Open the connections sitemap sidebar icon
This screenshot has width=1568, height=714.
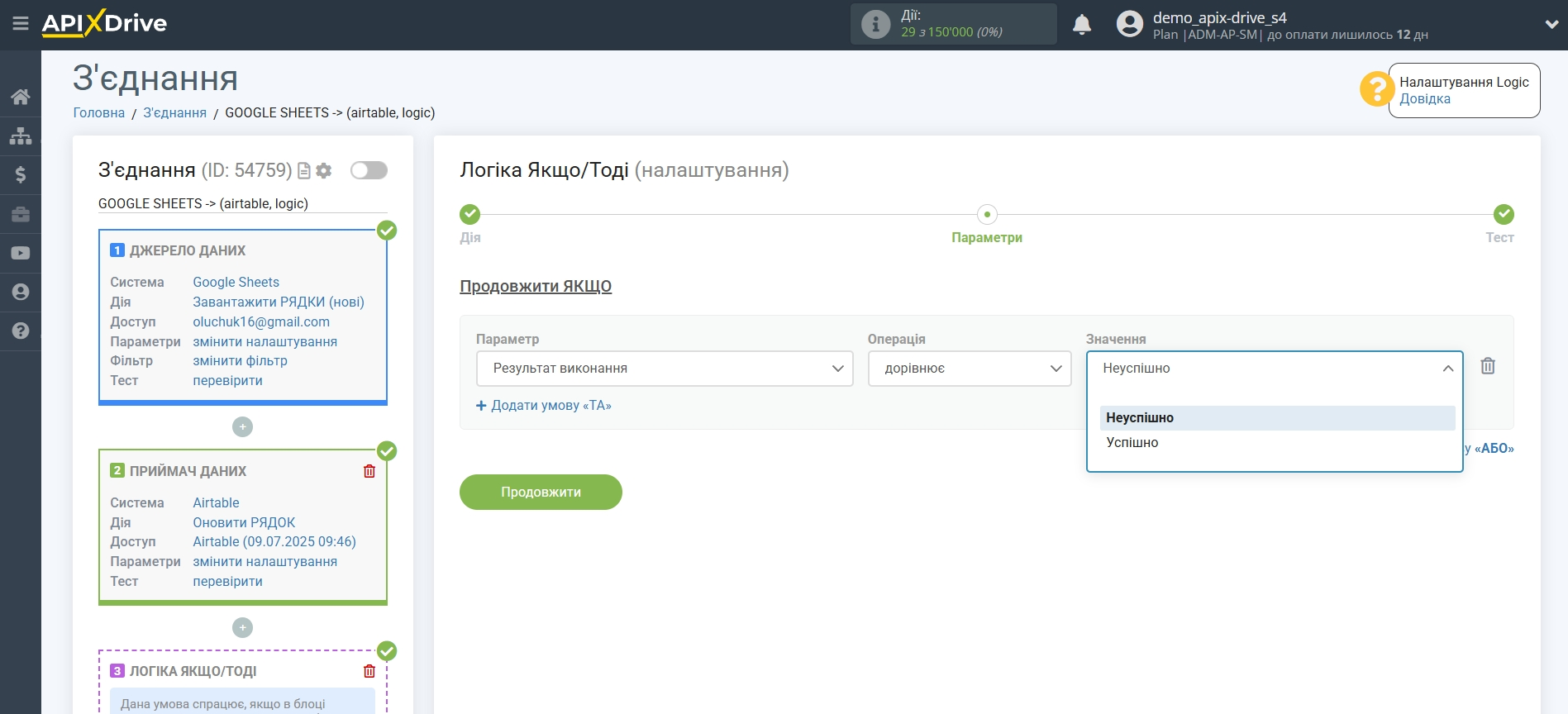click(x=21, y=136)
